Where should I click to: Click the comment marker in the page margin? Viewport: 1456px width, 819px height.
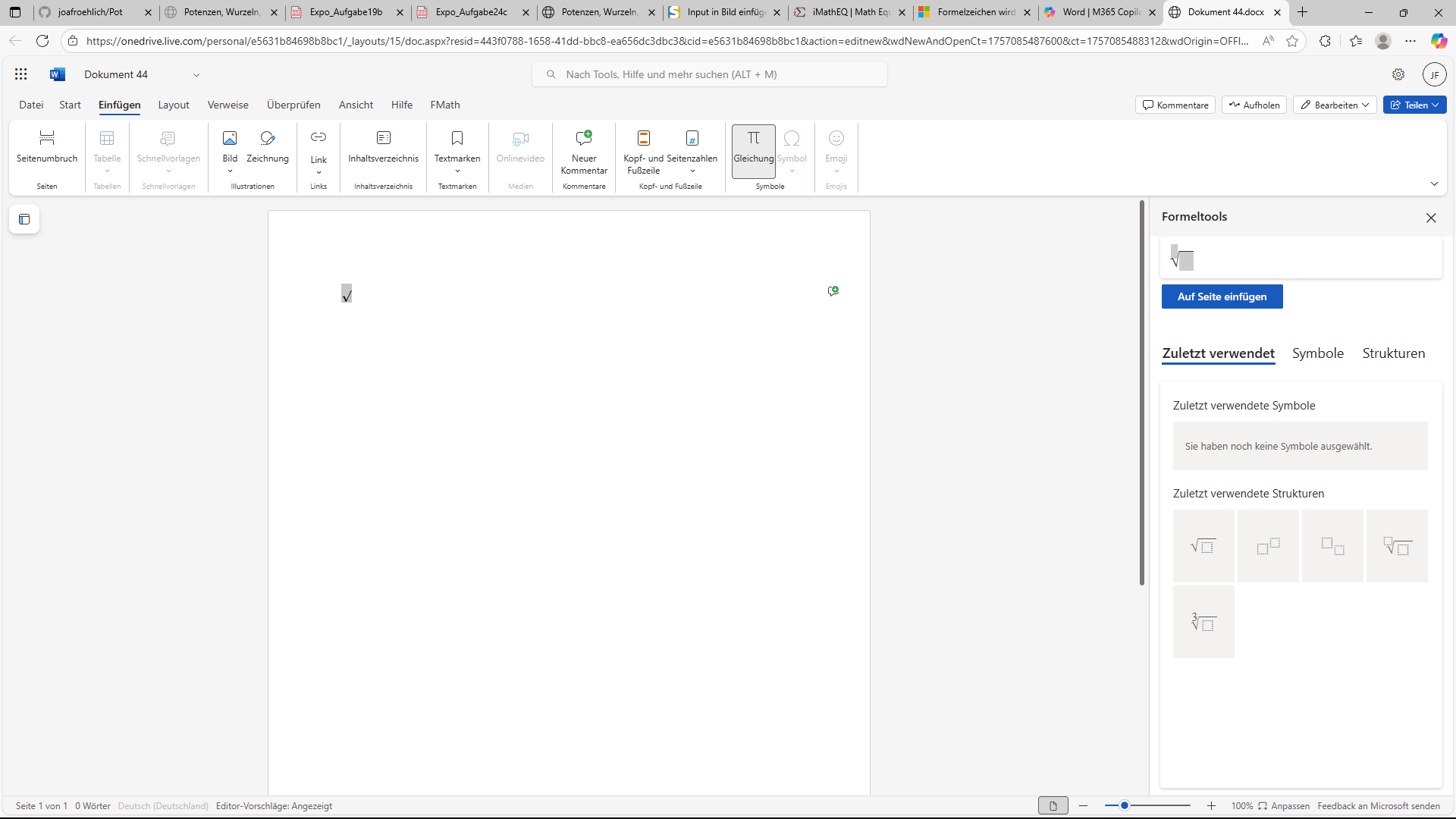pos(833,291)
